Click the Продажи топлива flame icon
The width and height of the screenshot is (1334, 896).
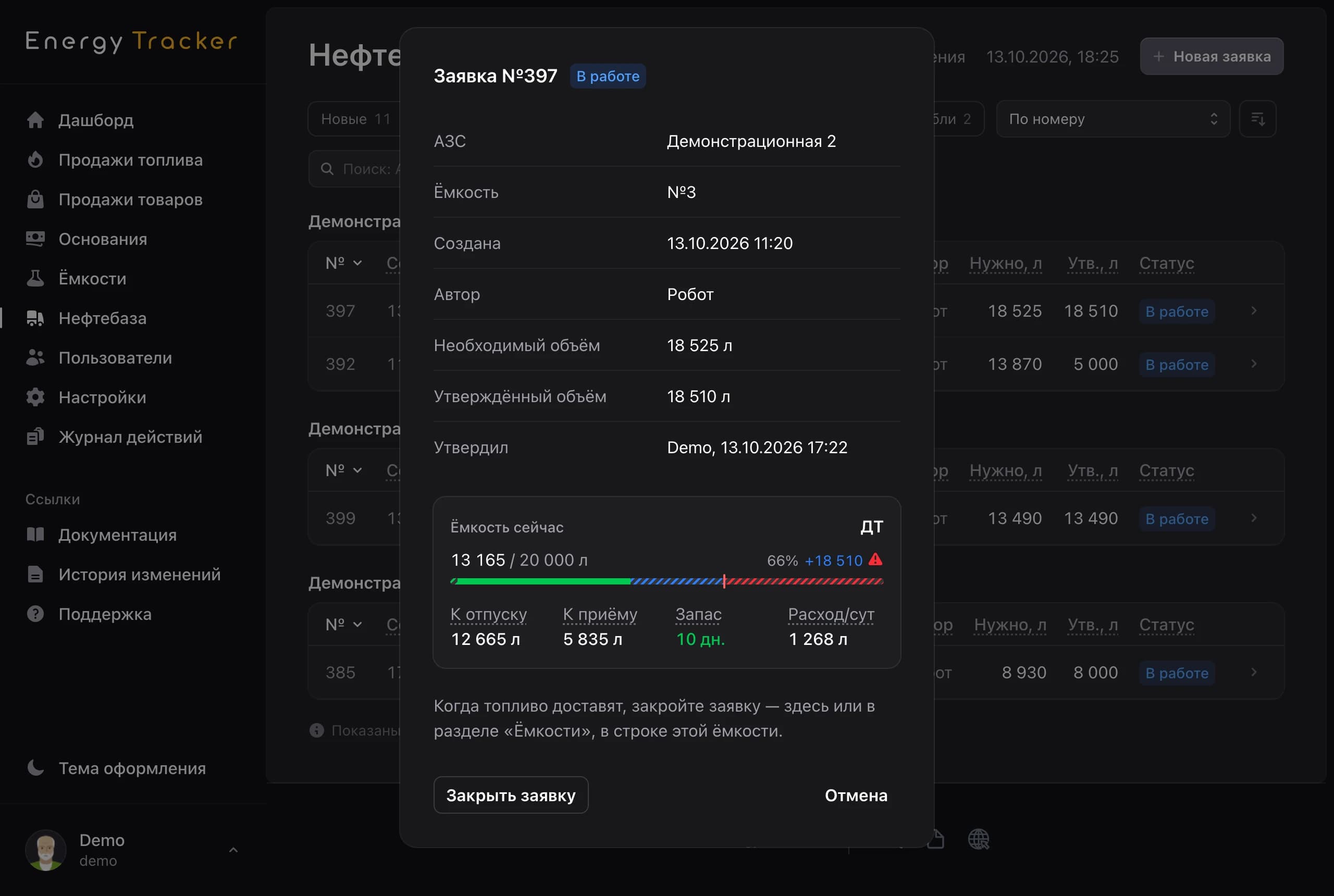point(35,159)
